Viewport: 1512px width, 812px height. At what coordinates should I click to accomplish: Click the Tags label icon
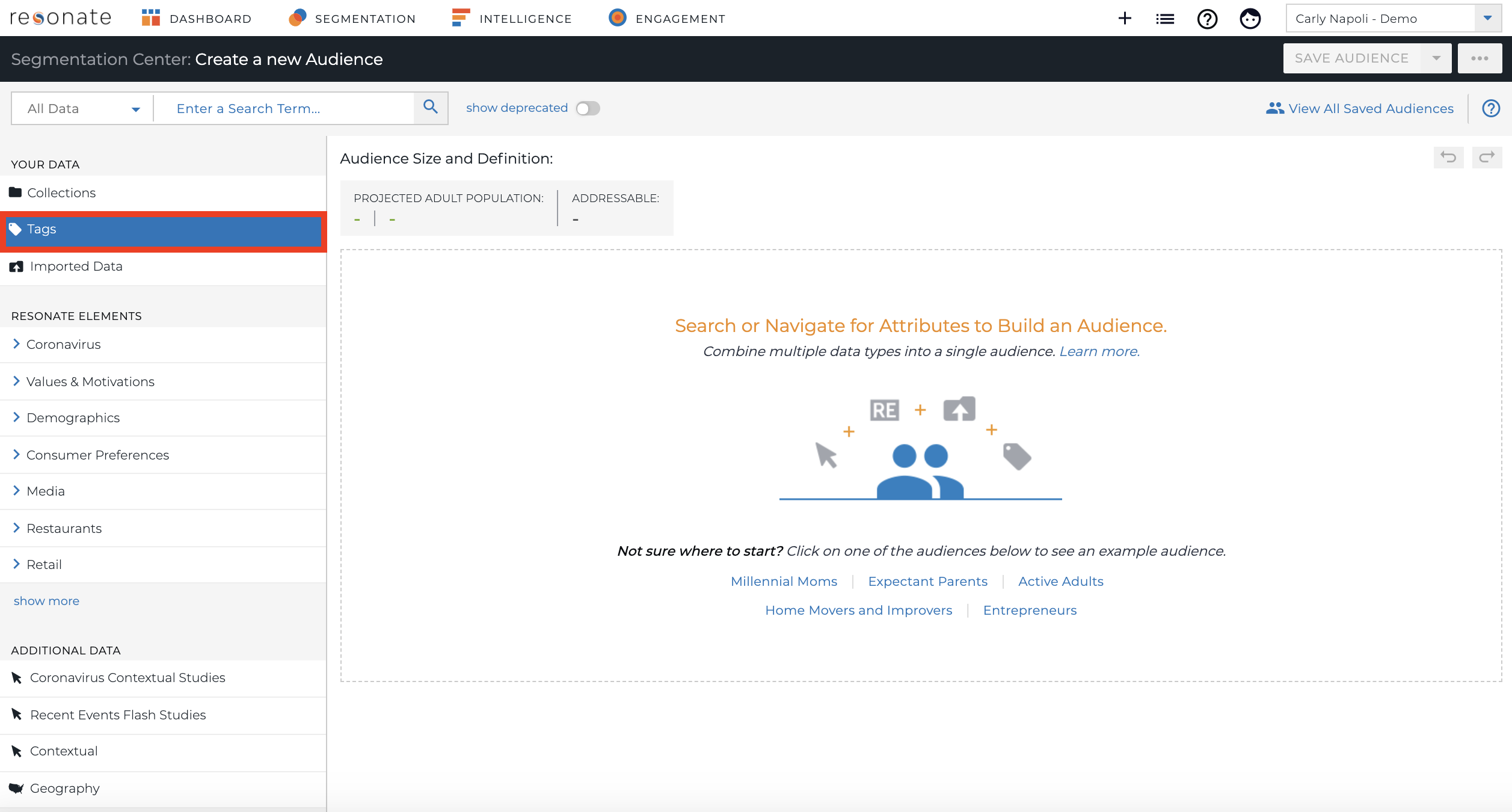(x=16, y=229)
